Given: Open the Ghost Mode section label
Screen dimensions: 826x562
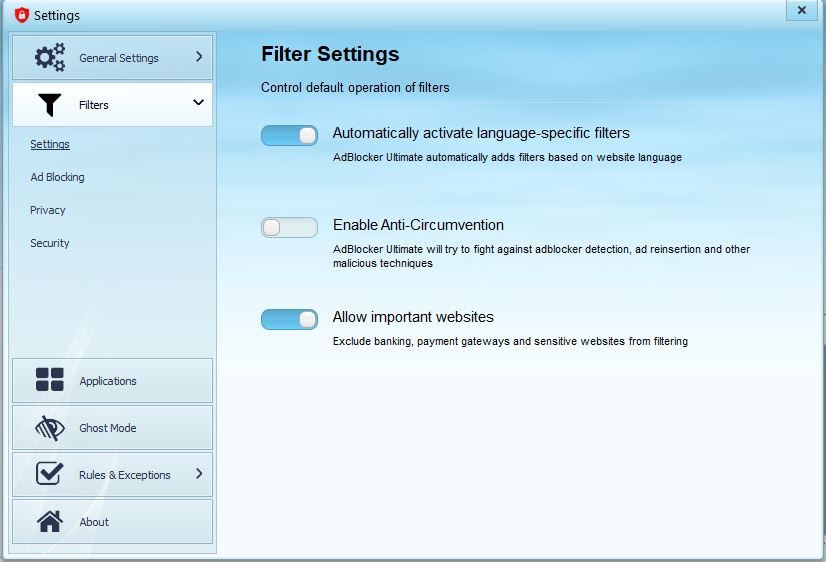Looking at the screenshot, I should (x=107, y=428).
